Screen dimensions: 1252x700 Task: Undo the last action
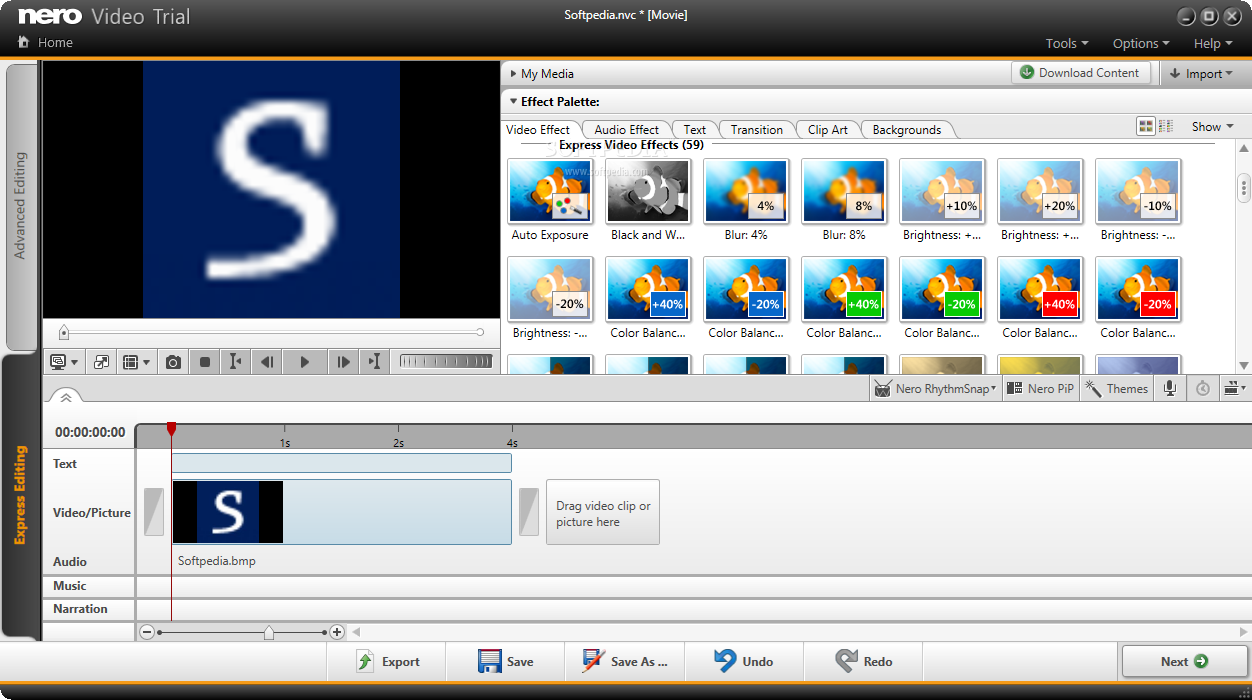point(744,661)
